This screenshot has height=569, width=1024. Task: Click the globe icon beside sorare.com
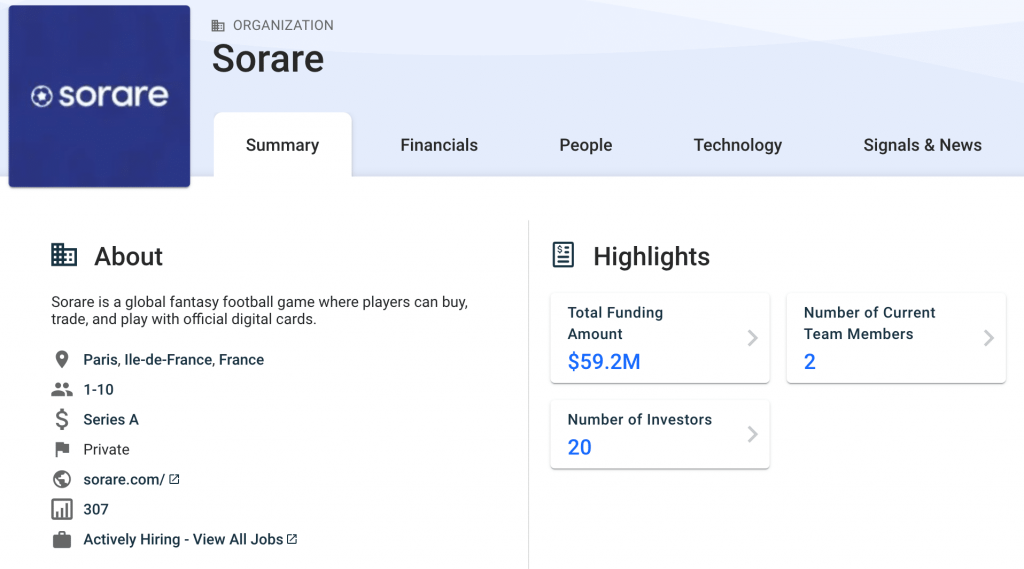pos(62,480)
